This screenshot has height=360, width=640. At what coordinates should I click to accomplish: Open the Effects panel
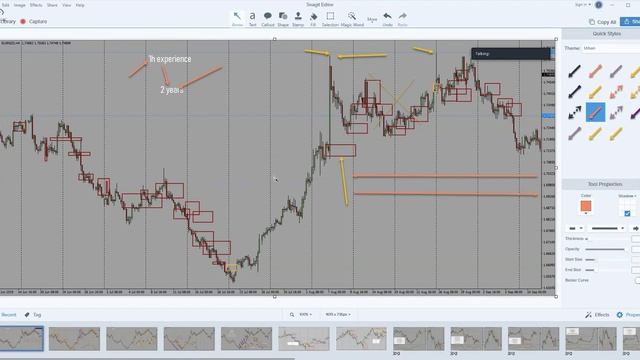pos(597,315)
